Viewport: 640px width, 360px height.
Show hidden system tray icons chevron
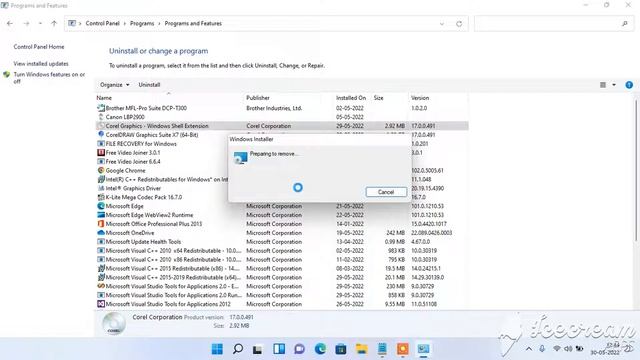529,349
